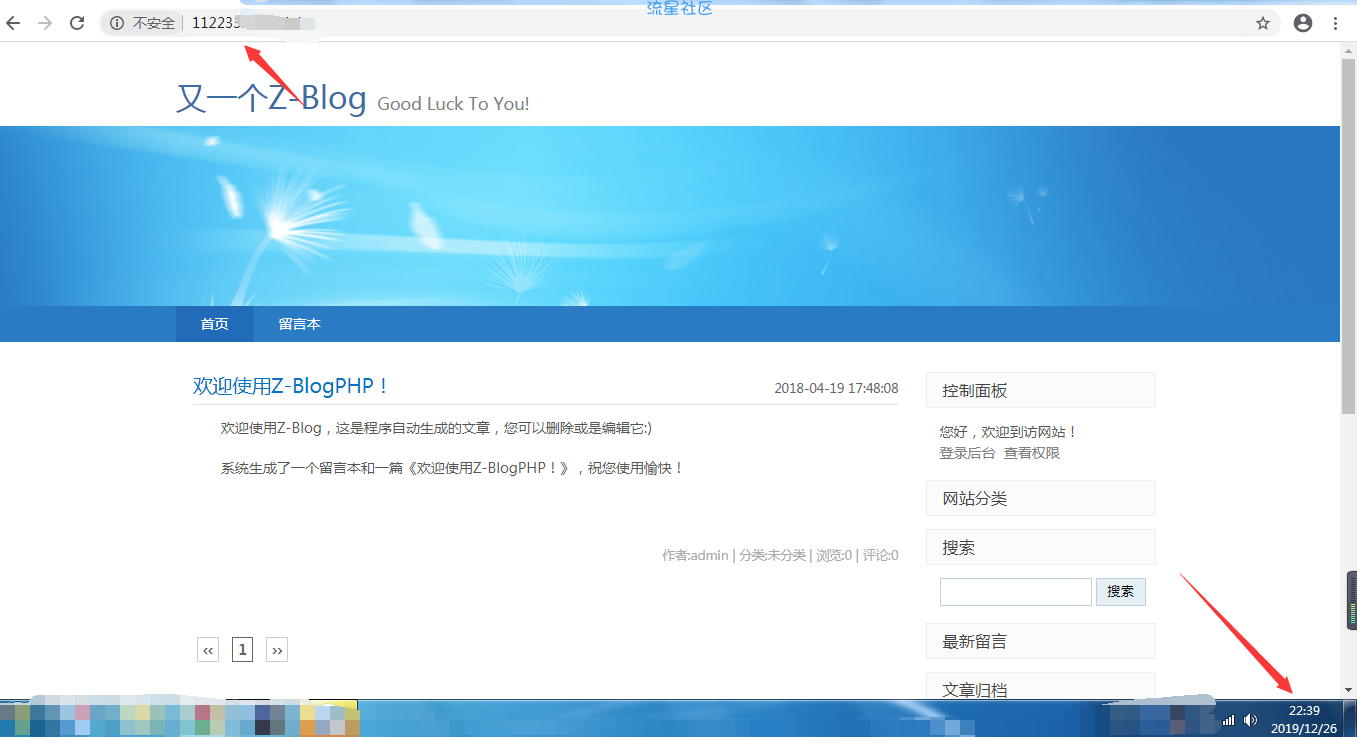This screenshot has height=737, width=1357.
Task: Click the 作者:admin post meta text
Action: 695,555
